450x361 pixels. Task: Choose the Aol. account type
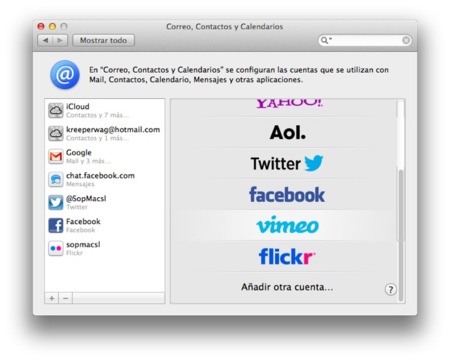pyautogui.click(x=288, y=132)
